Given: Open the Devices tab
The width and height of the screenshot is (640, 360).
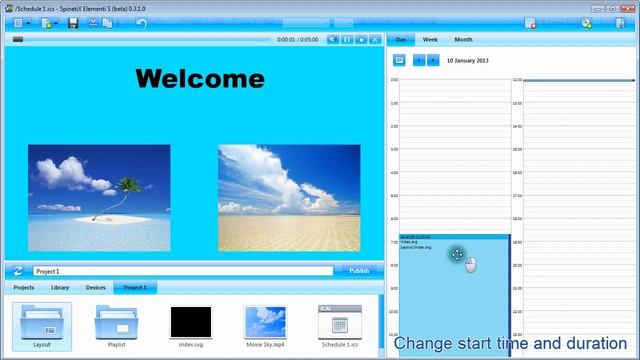Looking at the screenshot, I should click(96, 287).
